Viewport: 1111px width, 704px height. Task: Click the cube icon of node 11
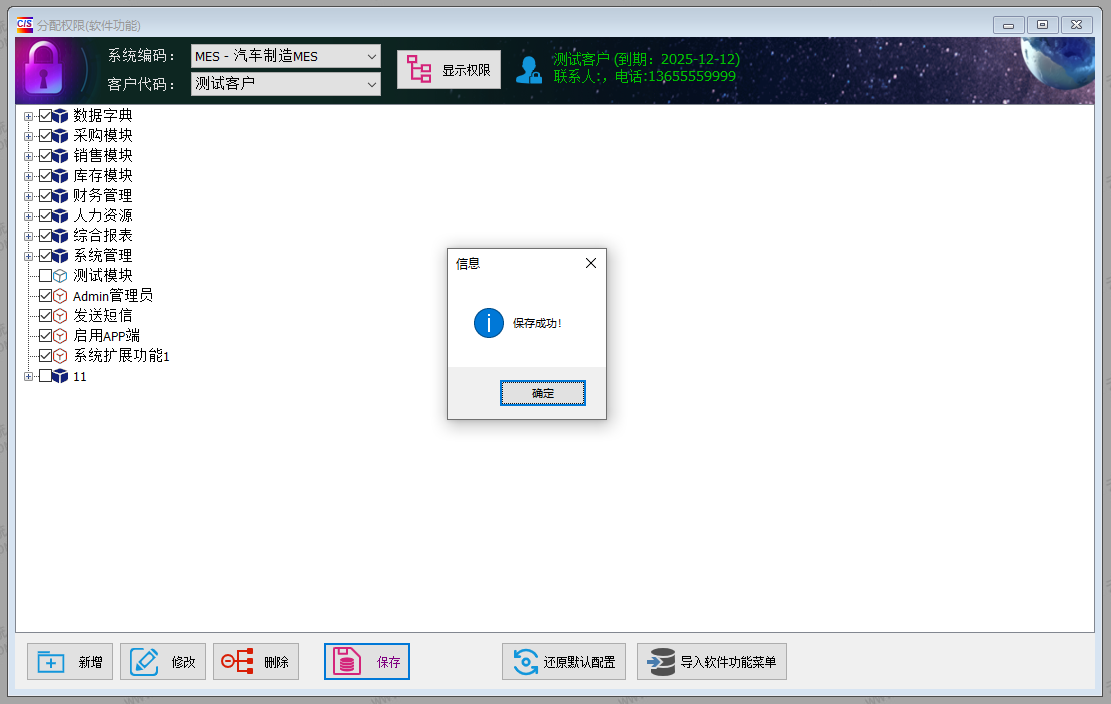point(60,376)
